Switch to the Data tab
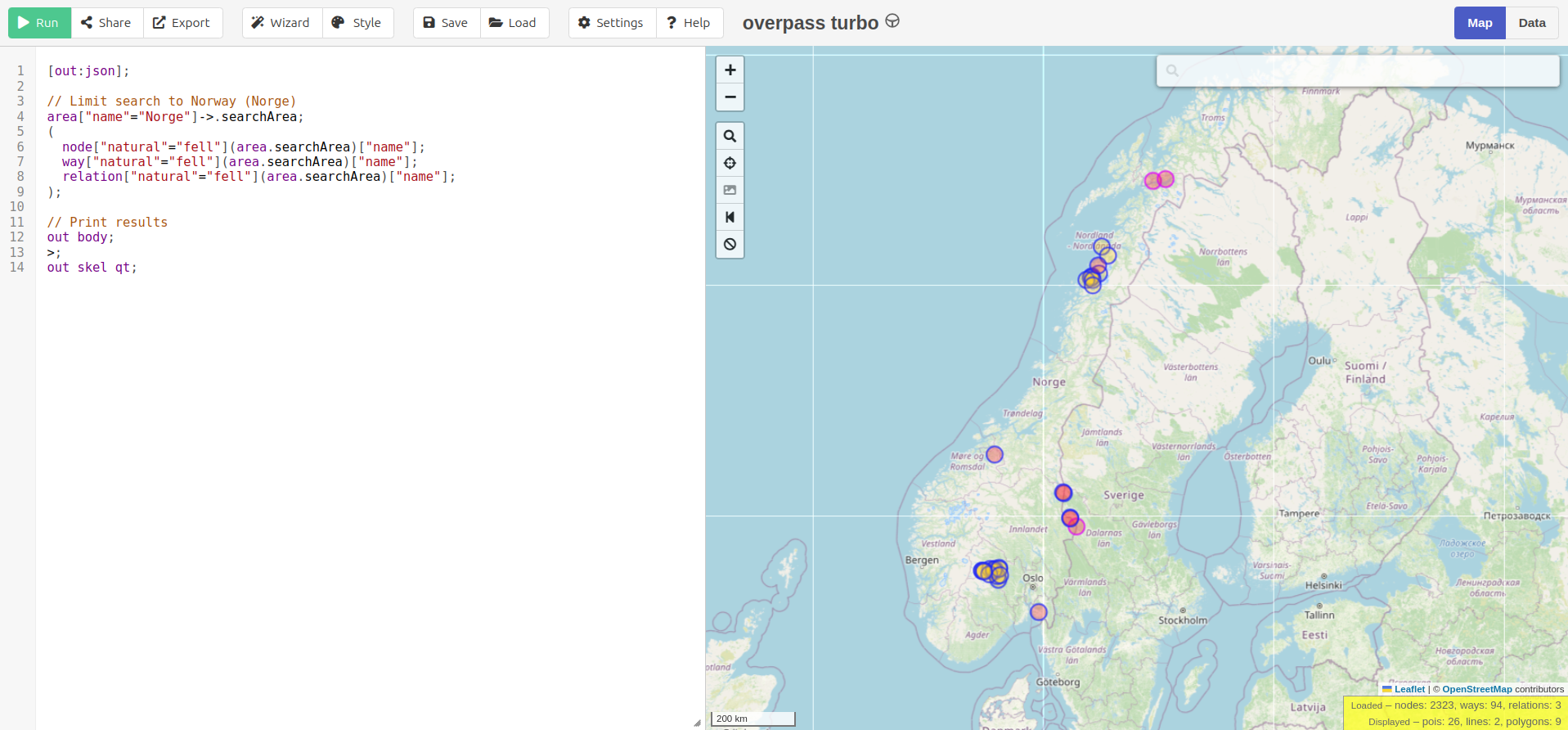The image size is (1568, 730). point(1531,23)
